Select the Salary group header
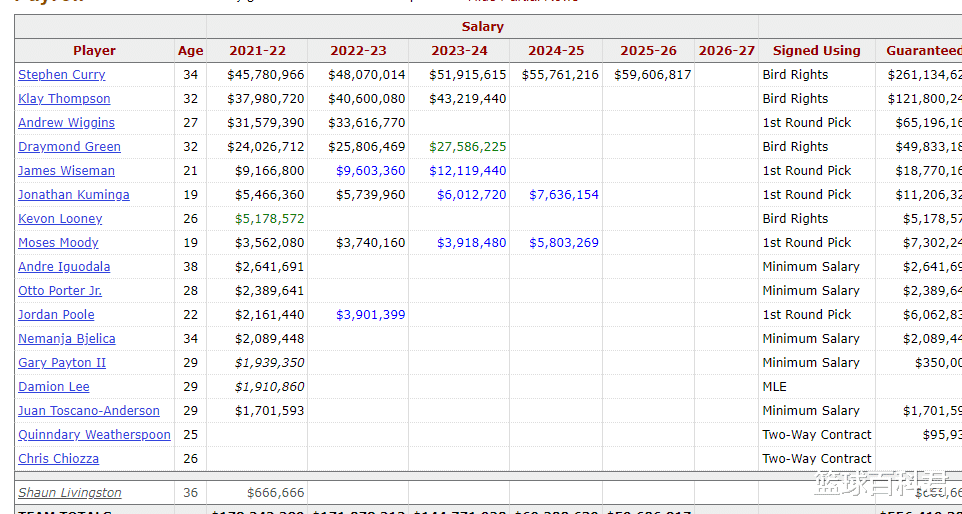This screenshot has width=962, height=514. 482,26
